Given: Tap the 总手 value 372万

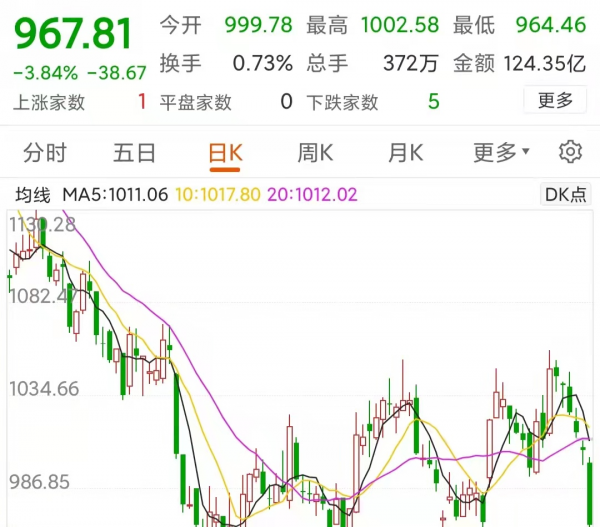Looking at the screenshot, I should click(x=411, y=63).
